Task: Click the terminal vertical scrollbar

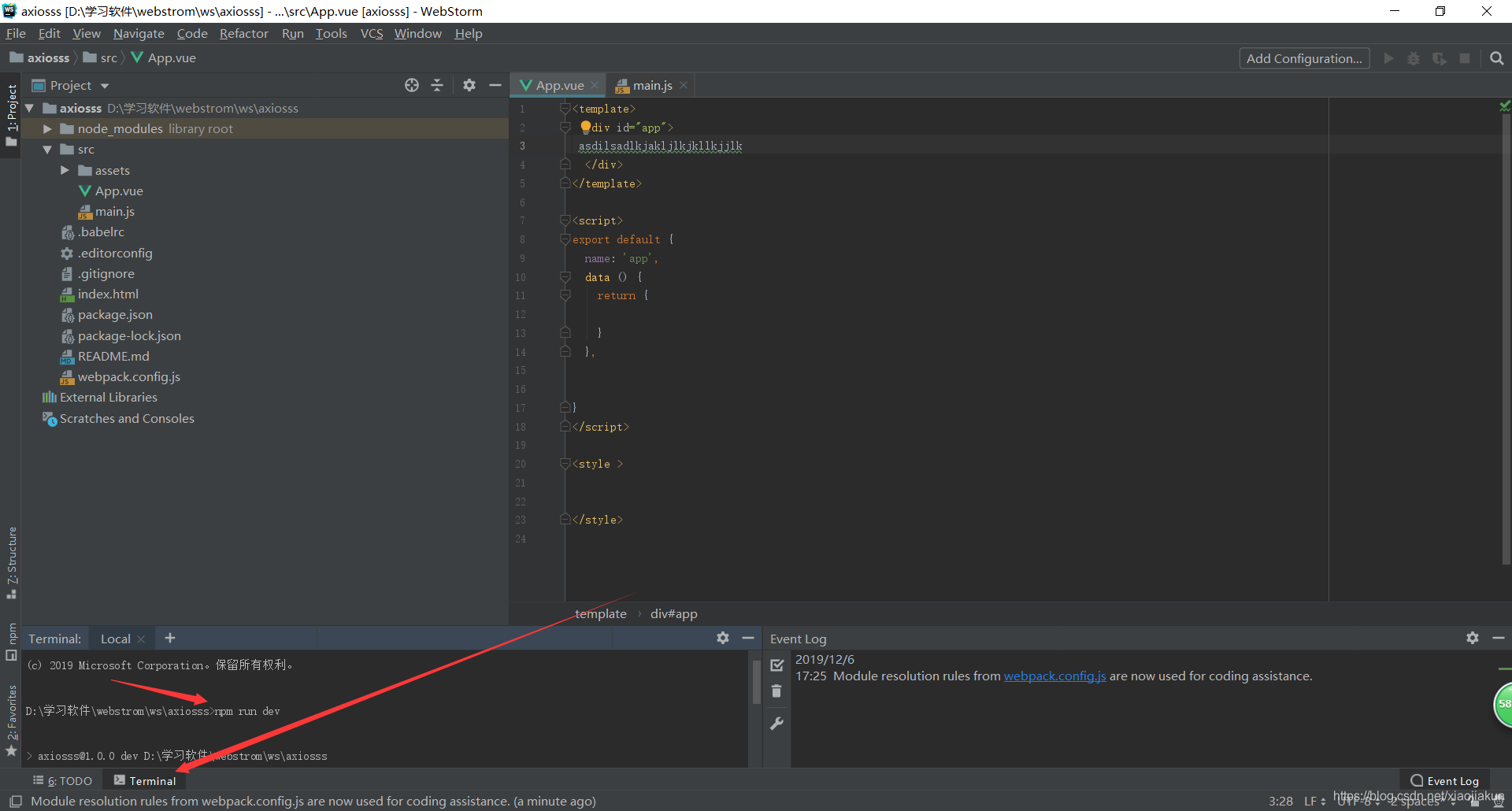Action: (756, 682)
